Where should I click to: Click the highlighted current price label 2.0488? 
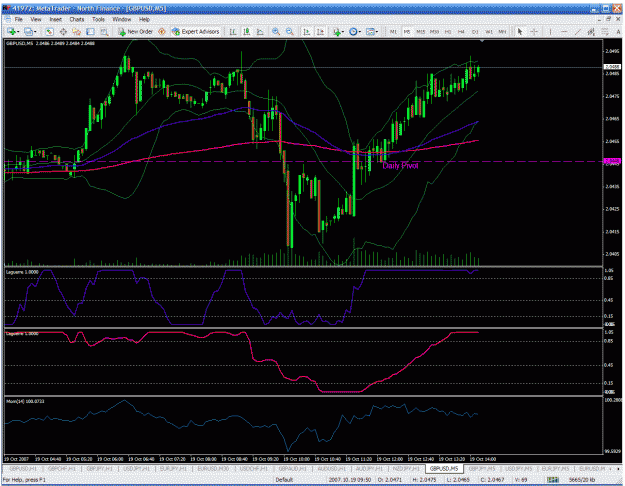click(612, 67)
